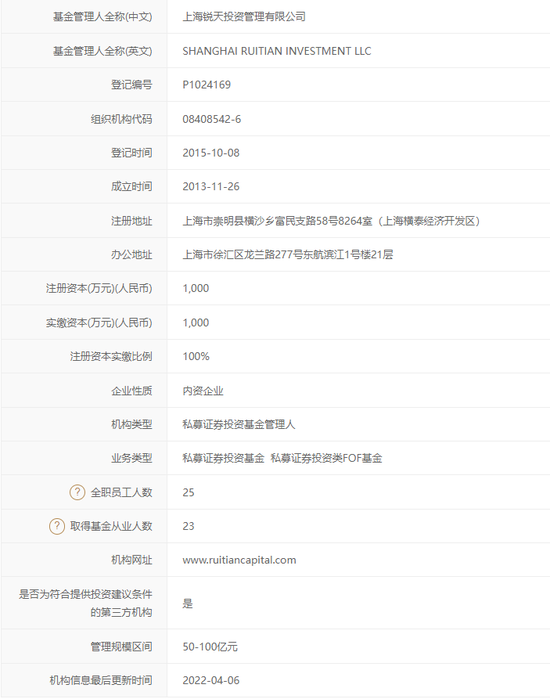Click the 私募证券投资基金 business type

click(223, 458)
